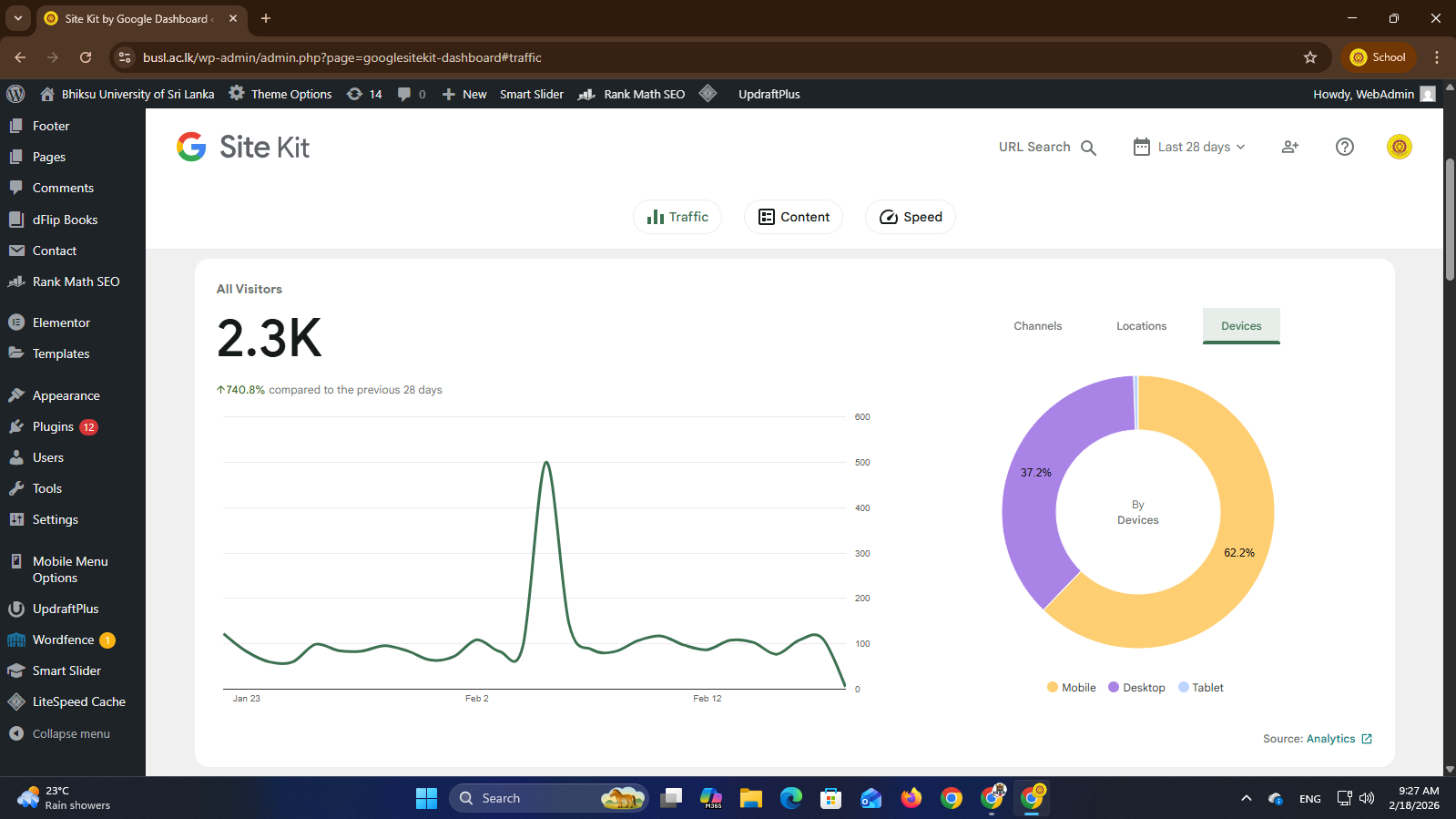Expand the hidden system tray icons
This screenshot has width=1456, height=819.
1246,798
